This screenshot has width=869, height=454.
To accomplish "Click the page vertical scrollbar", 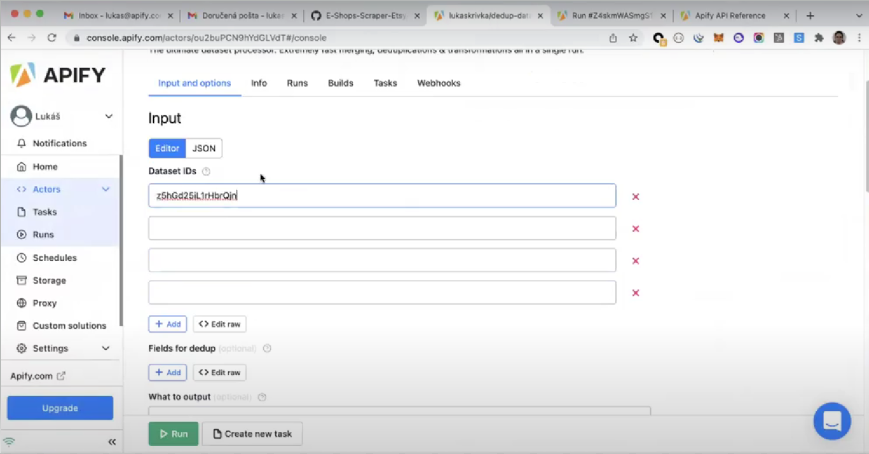I will 866,136.
